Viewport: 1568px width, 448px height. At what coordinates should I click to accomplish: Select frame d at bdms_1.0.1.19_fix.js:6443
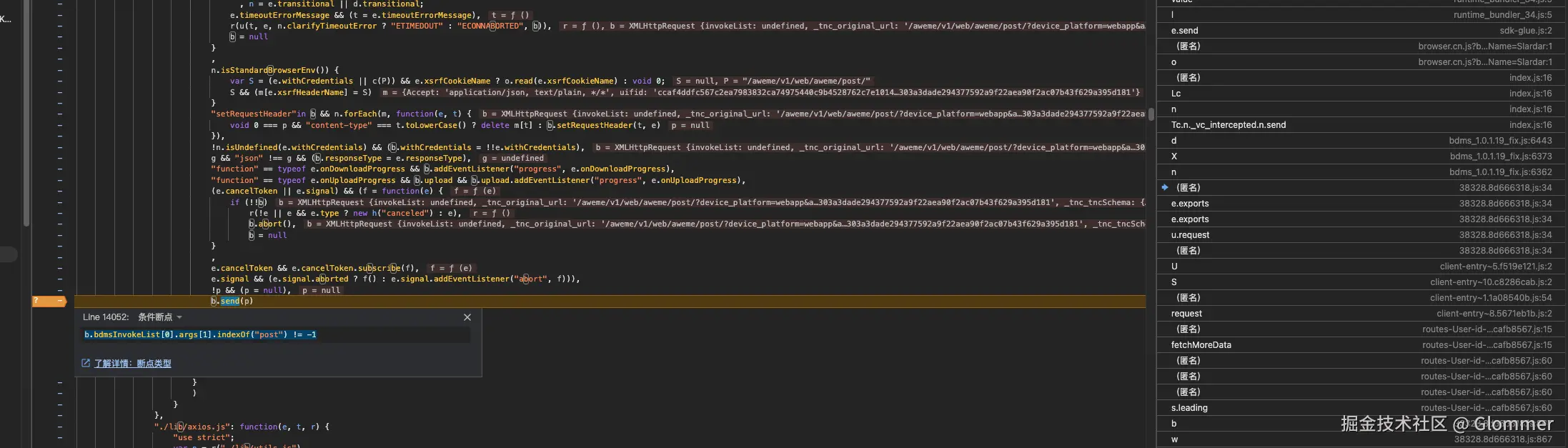click(1361, 141)
